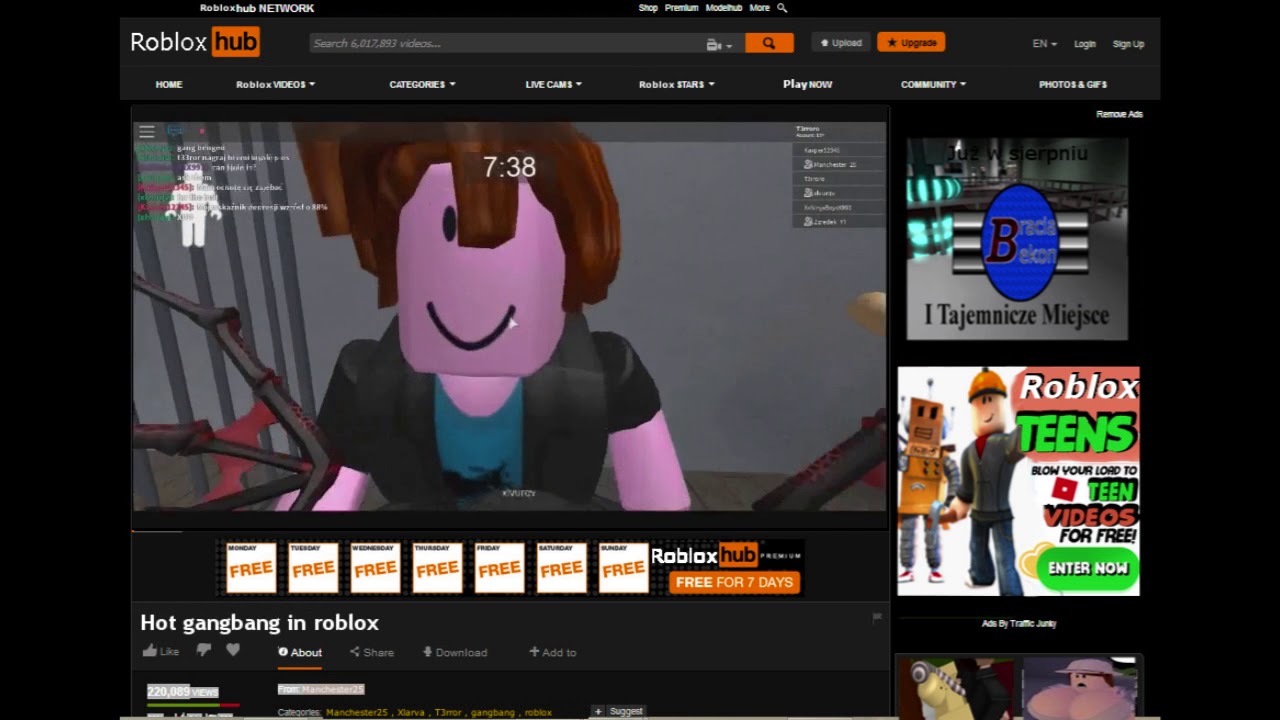Click the orange Upgrade button
Viewport: 1280px width, 720px height.
coord(911,43)
